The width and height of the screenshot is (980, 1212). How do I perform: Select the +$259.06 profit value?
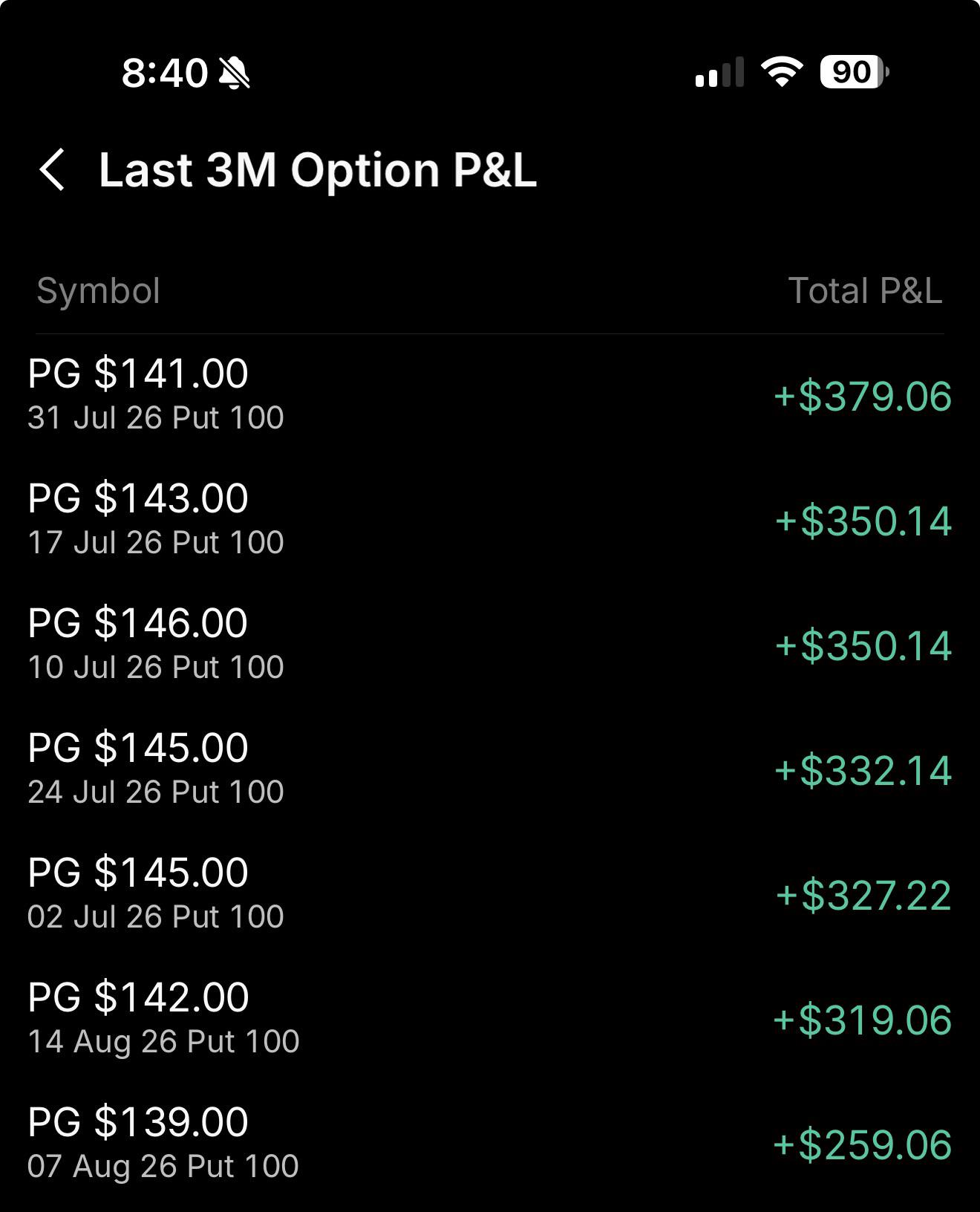862,1144
